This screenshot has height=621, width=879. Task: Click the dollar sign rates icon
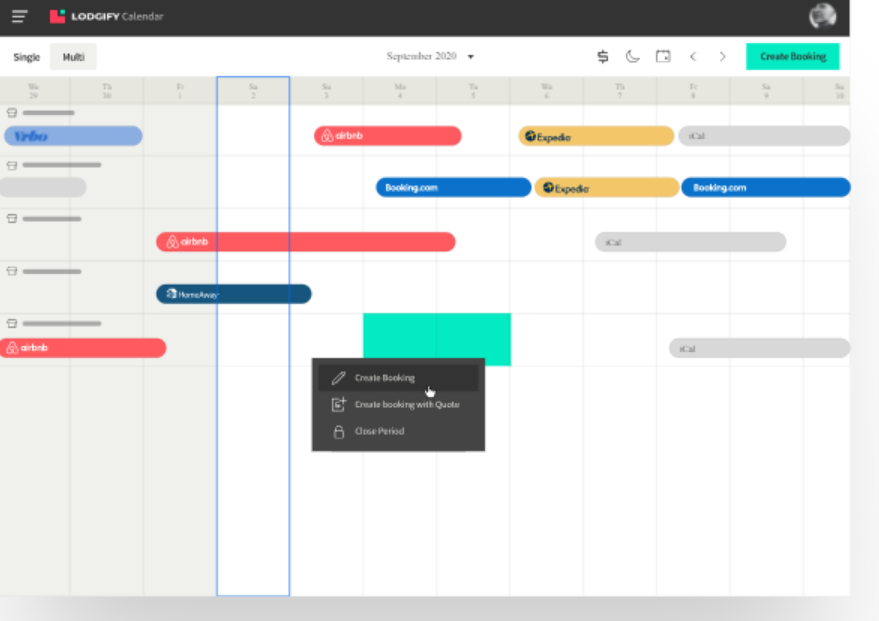(603, 57)
